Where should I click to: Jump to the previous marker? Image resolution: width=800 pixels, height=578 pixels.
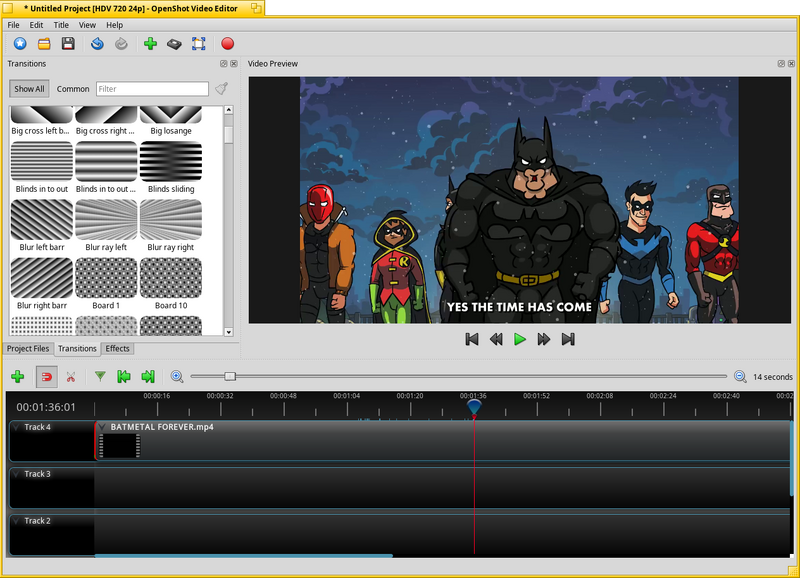click(x=124, y=377)
